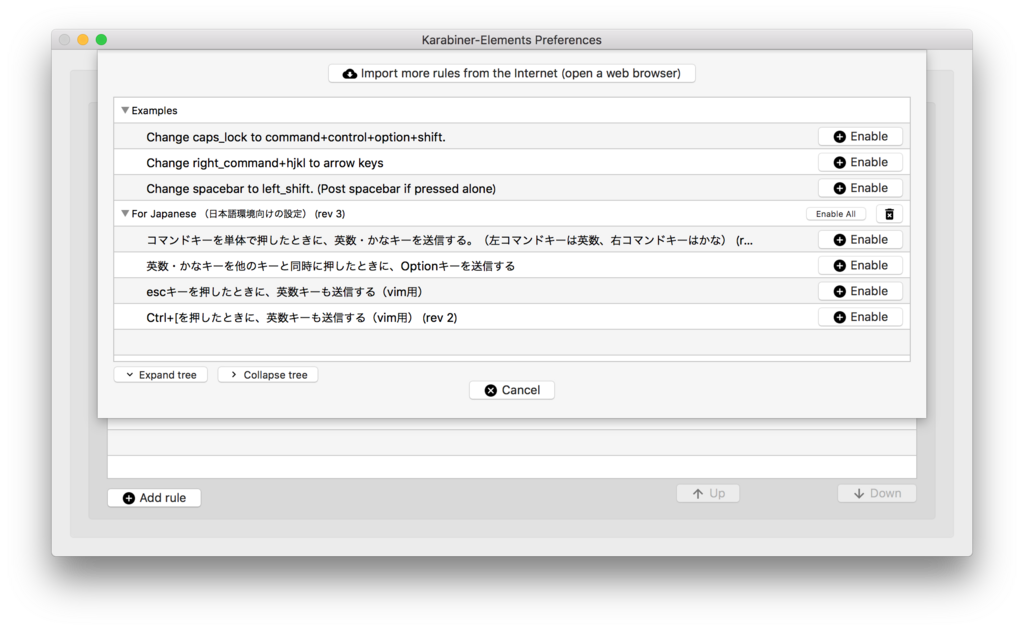The image size is (1024, 630).
Task: Click plus icon for the caps_lock rule Enable
Action: coord(840,136)
